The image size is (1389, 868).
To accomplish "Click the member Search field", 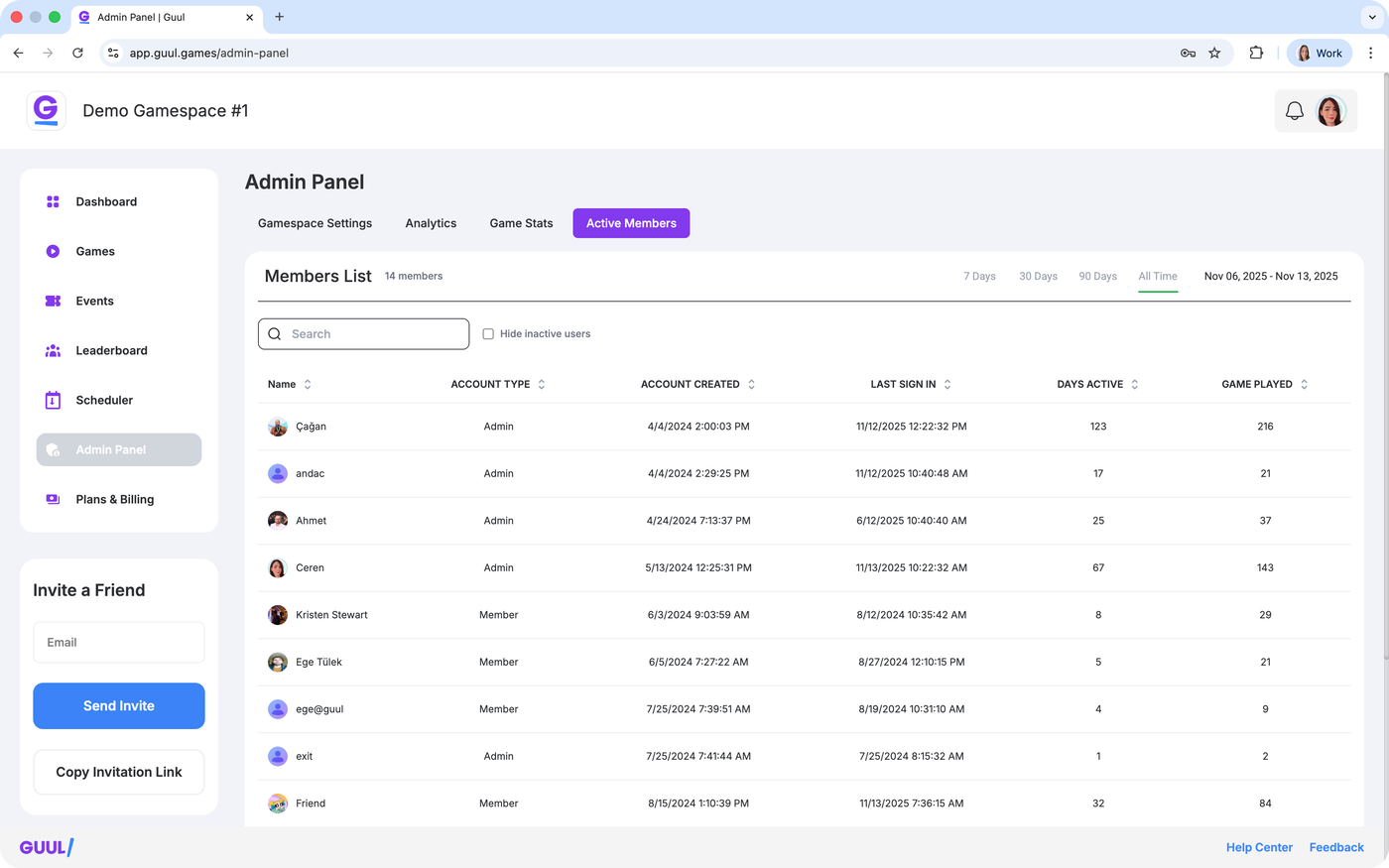I will [363, 334].
